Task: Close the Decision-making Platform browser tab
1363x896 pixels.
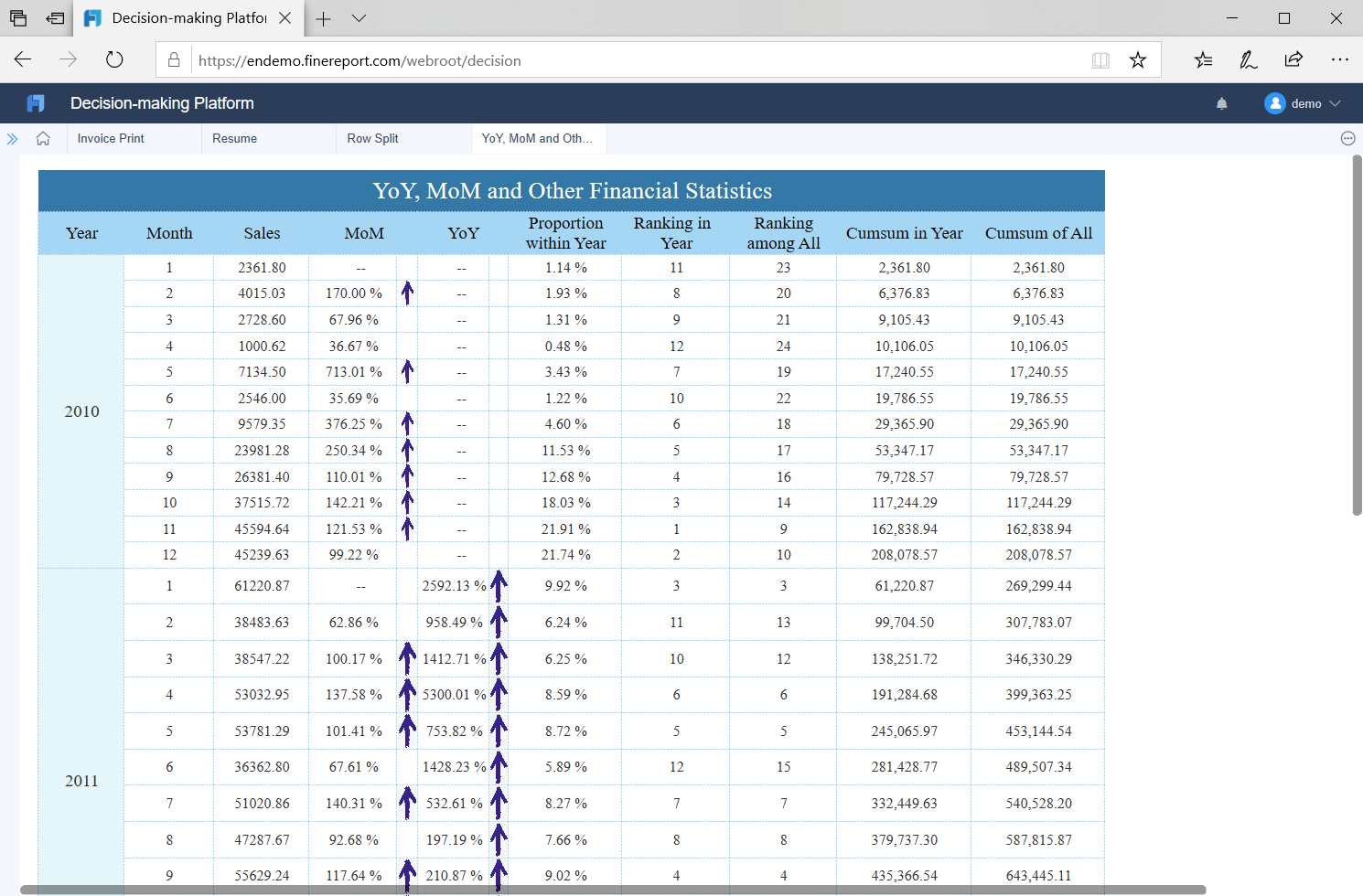Action: (x=285, y=18)
